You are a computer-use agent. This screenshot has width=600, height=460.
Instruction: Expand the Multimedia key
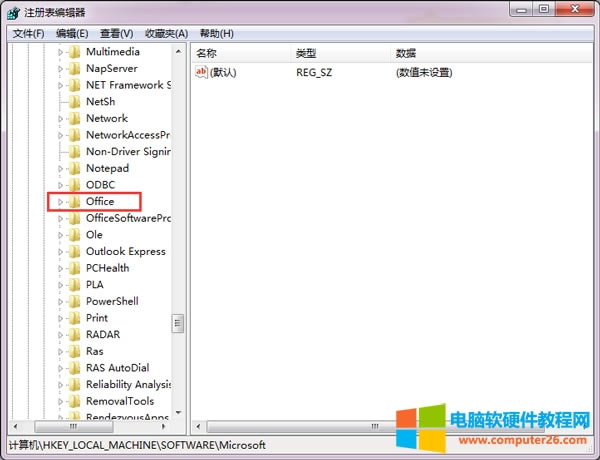tap(60, 52)
